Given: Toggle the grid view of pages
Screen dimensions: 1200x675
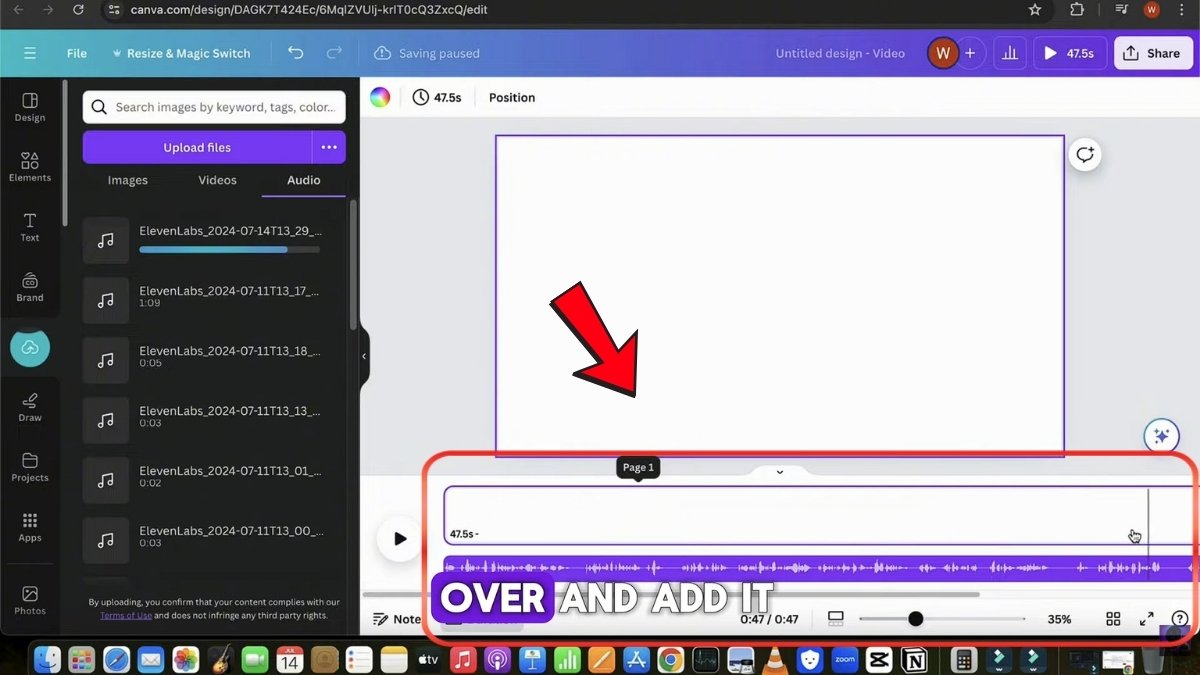Looking at the screenshot, I should [1113, 619].
